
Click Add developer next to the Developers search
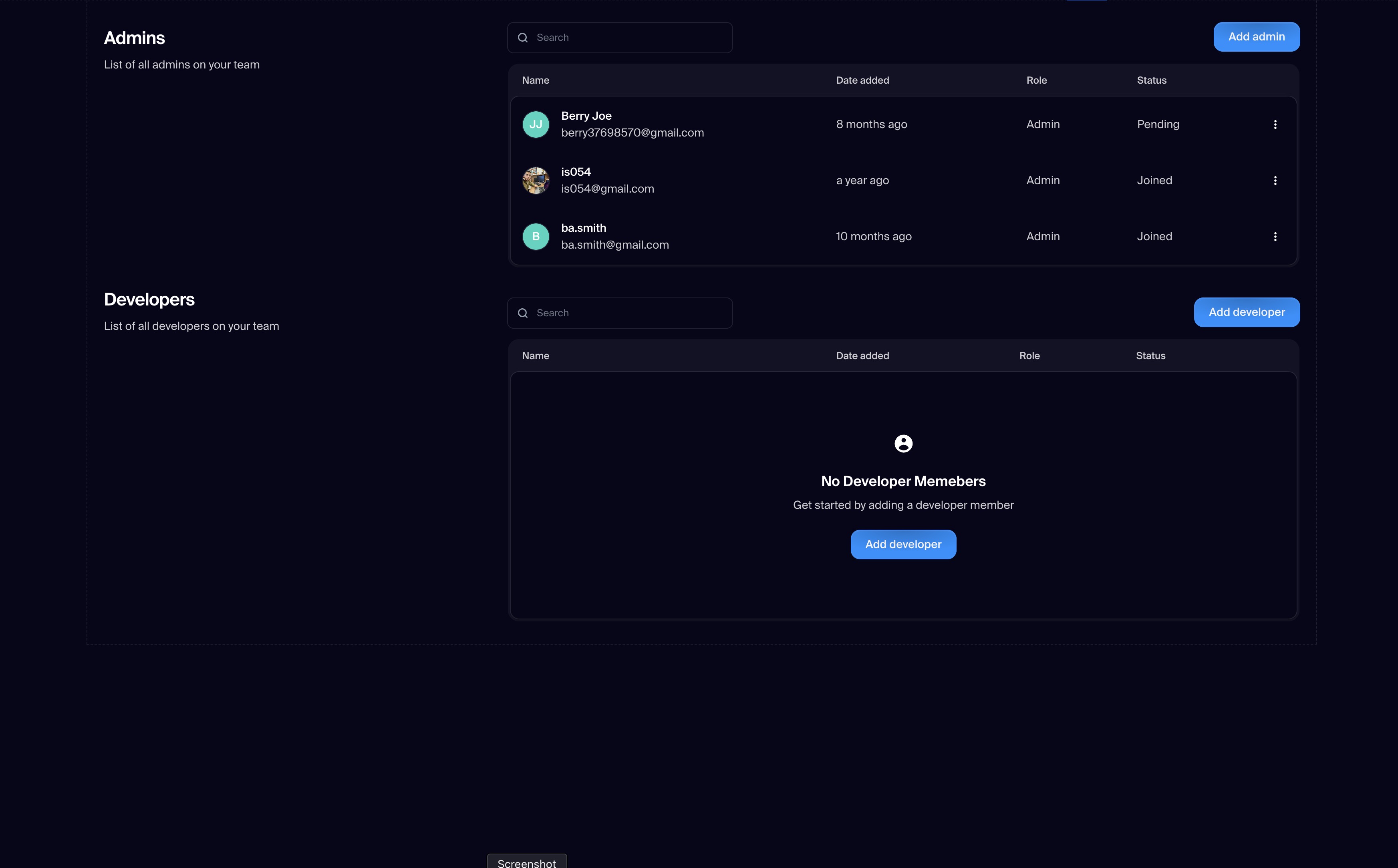pyautogui.click(x=1246, y=312)
